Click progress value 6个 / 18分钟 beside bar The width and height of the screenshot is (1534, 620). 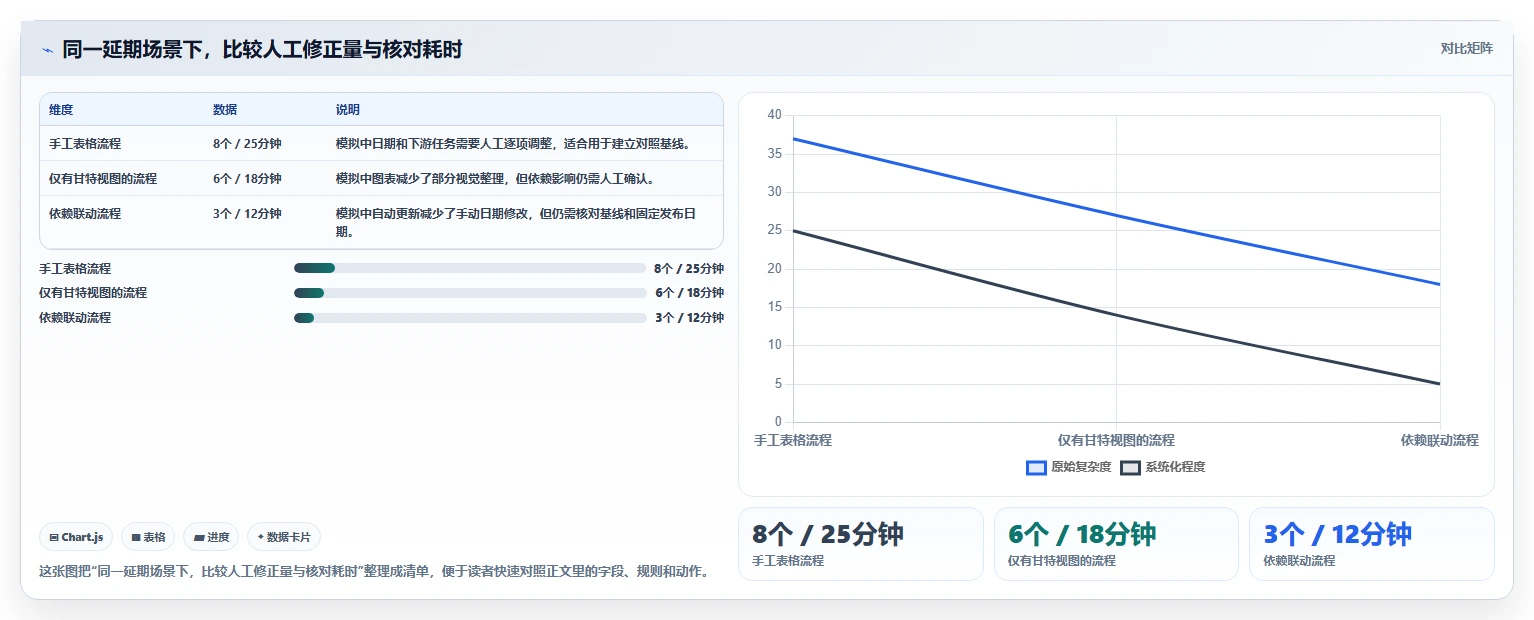coord(689,293)
